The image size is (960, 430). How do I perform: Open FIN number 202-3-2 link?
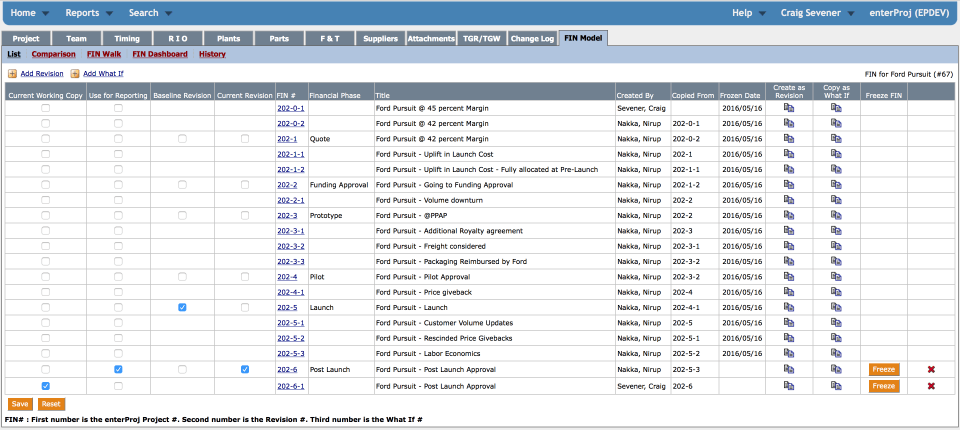pyautogui.click(x=291, y=246)
